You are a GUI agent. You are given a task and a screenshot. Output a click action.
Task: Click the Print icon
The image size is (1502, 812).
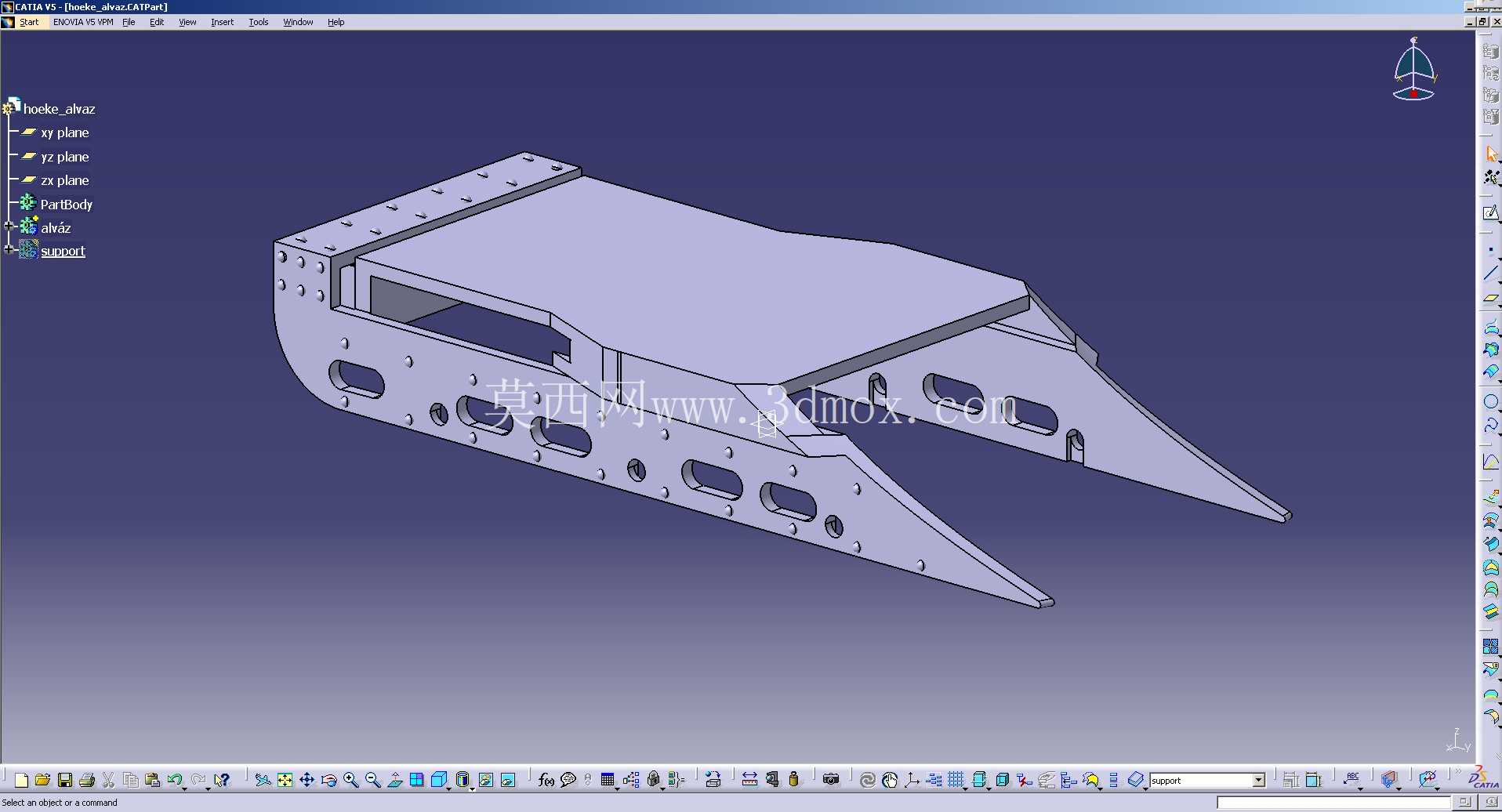point(87,780)
